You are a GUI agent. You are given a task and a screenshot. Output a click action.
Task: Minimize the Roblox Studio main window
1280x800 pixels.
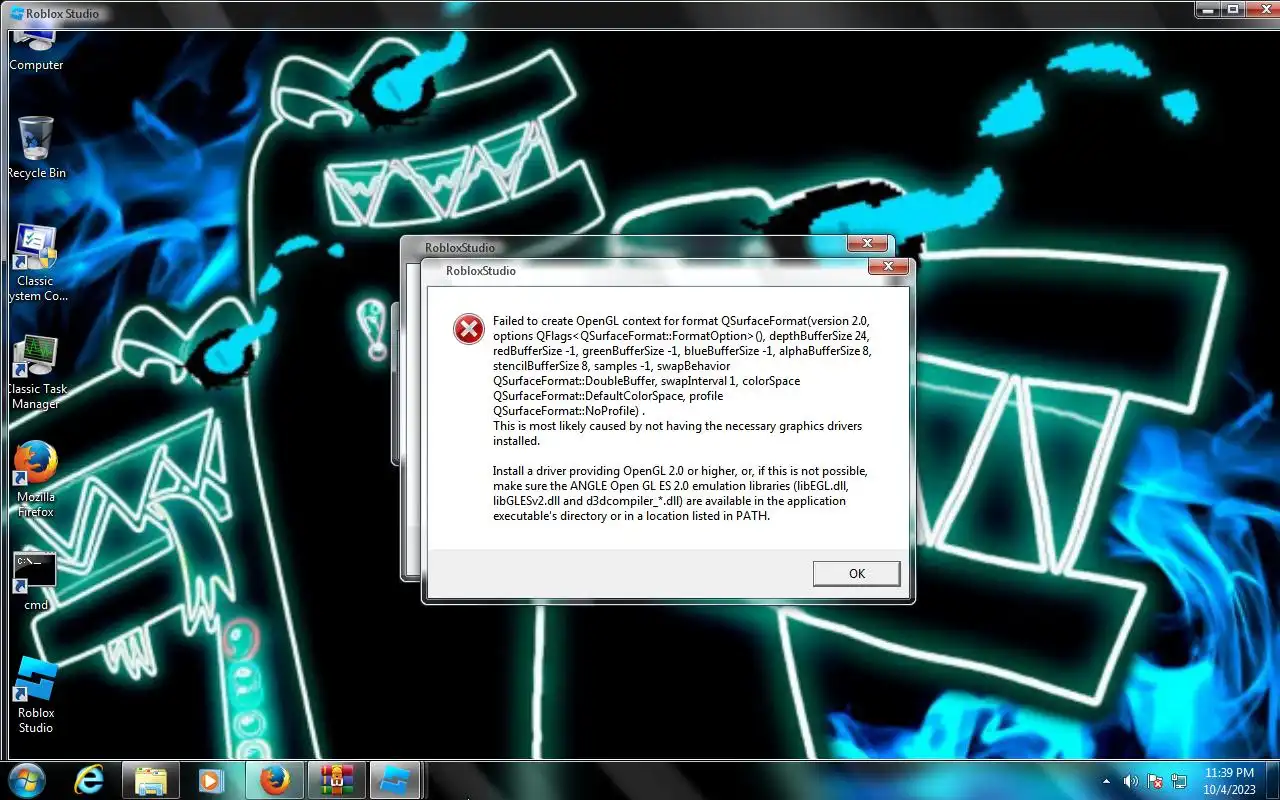click(1207, 9)
